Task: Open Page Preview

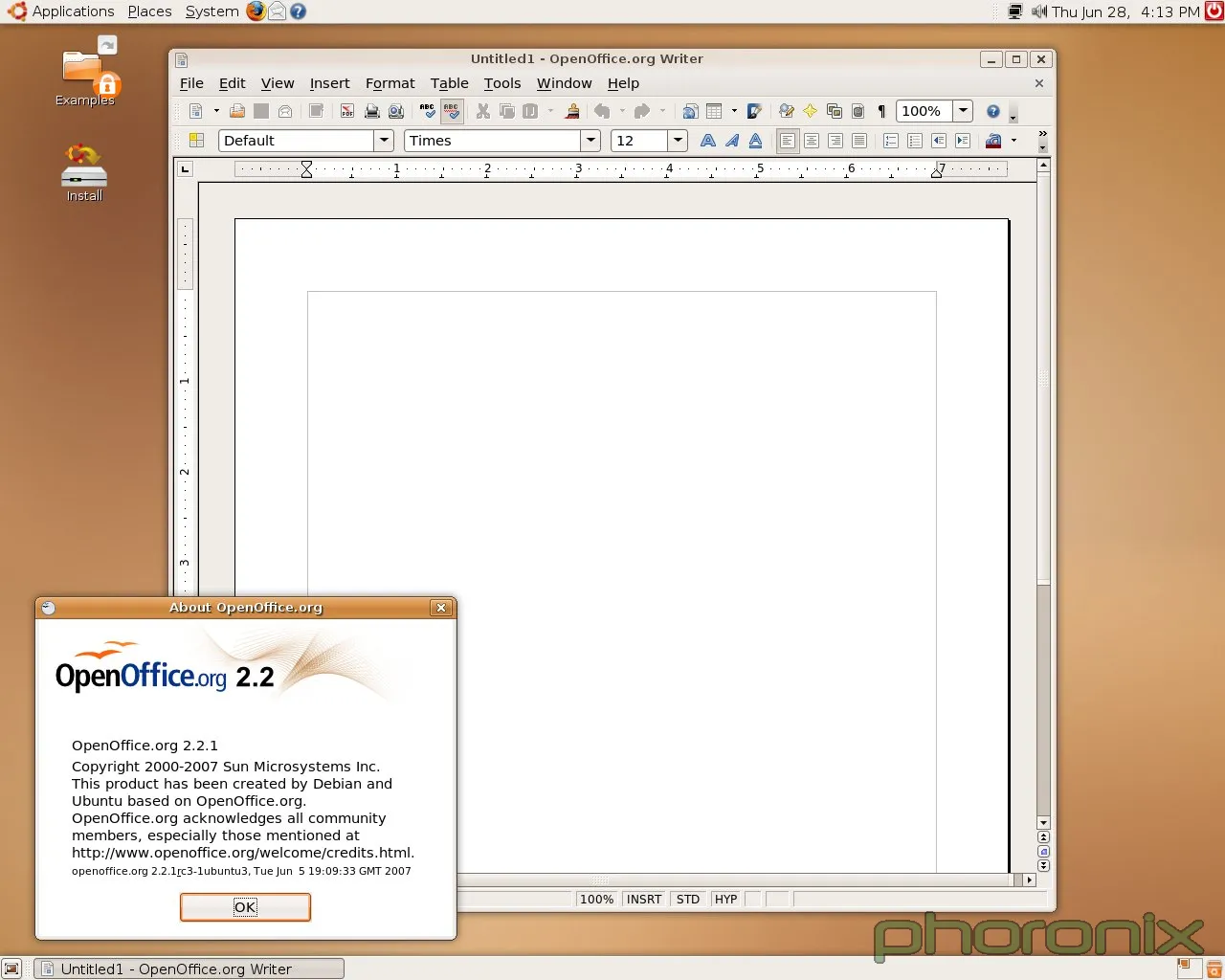Action: click(396, 111)
